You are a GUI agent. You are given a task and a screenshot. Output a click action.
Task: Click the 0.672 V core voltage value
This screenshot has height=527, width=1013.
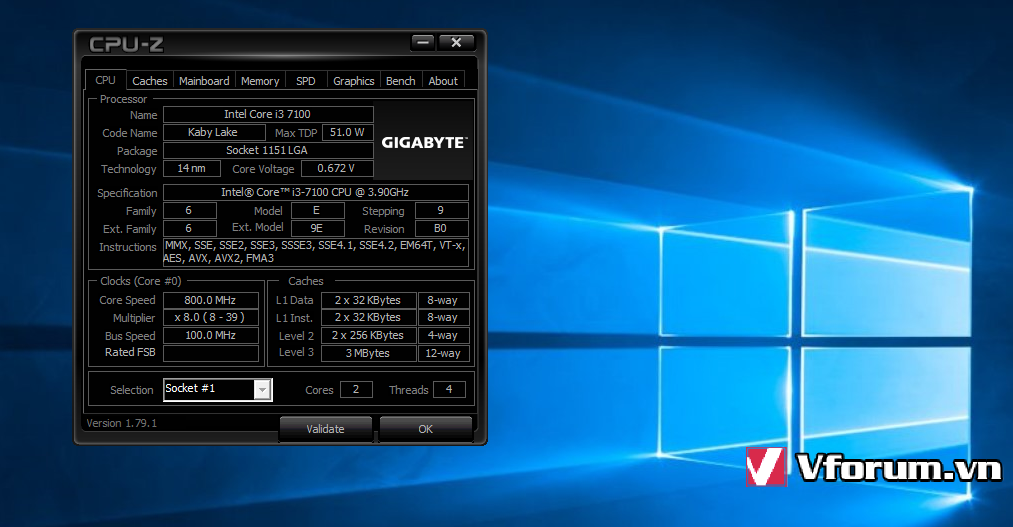click(x=337, y=169)
